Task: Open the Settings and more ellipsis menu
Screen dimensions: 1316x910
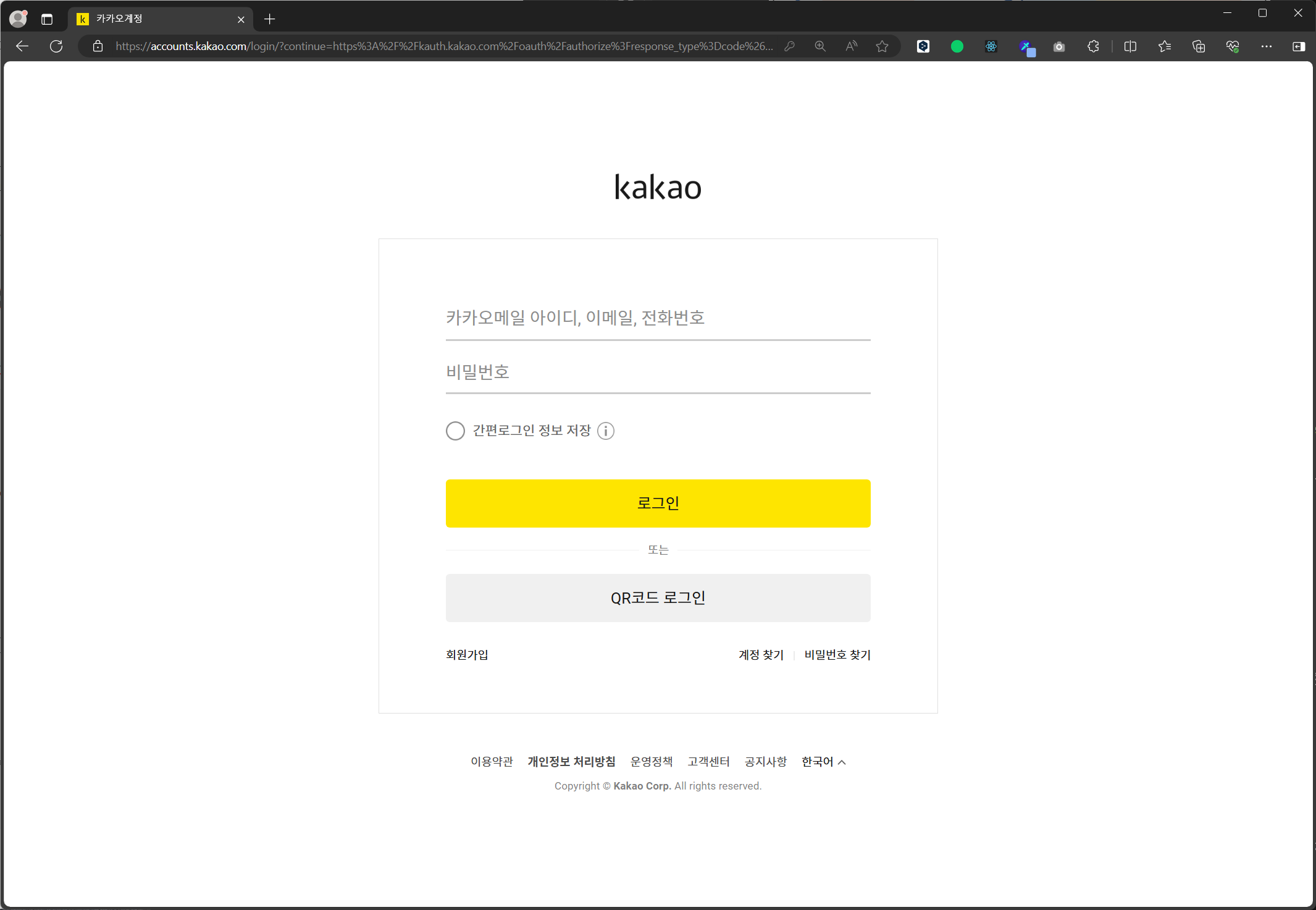Action: [x=1266, y=46]
